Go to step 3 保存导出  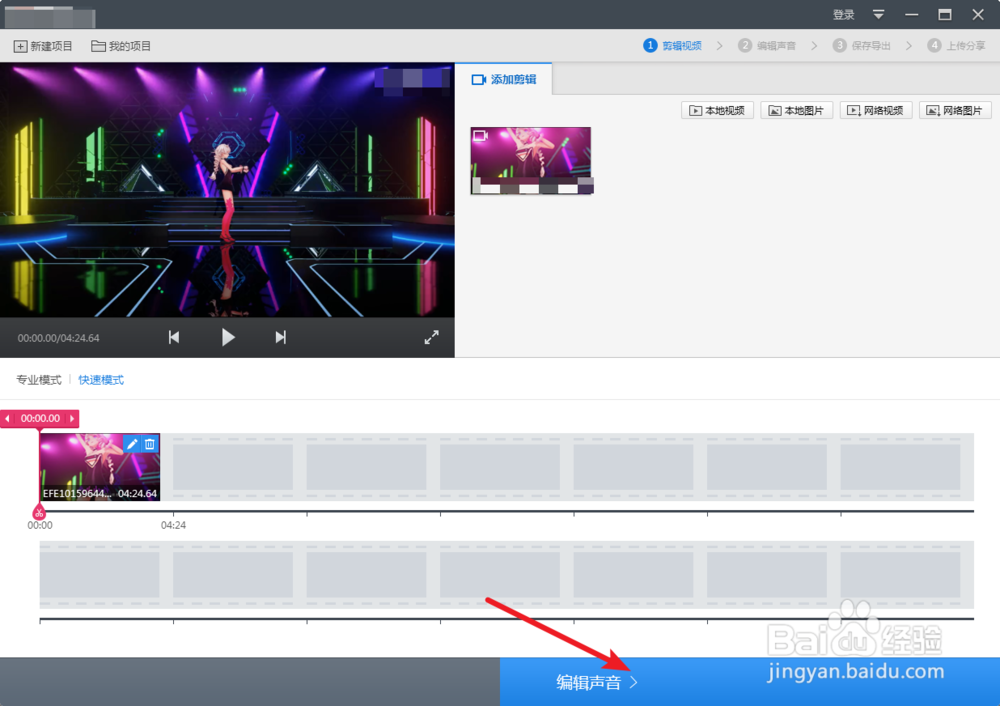pyautogui.click(x=861, y=45)
